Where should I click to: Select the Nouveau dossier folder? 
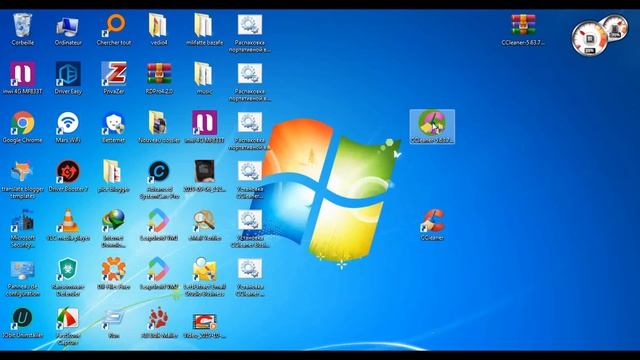tap(159, 127)
